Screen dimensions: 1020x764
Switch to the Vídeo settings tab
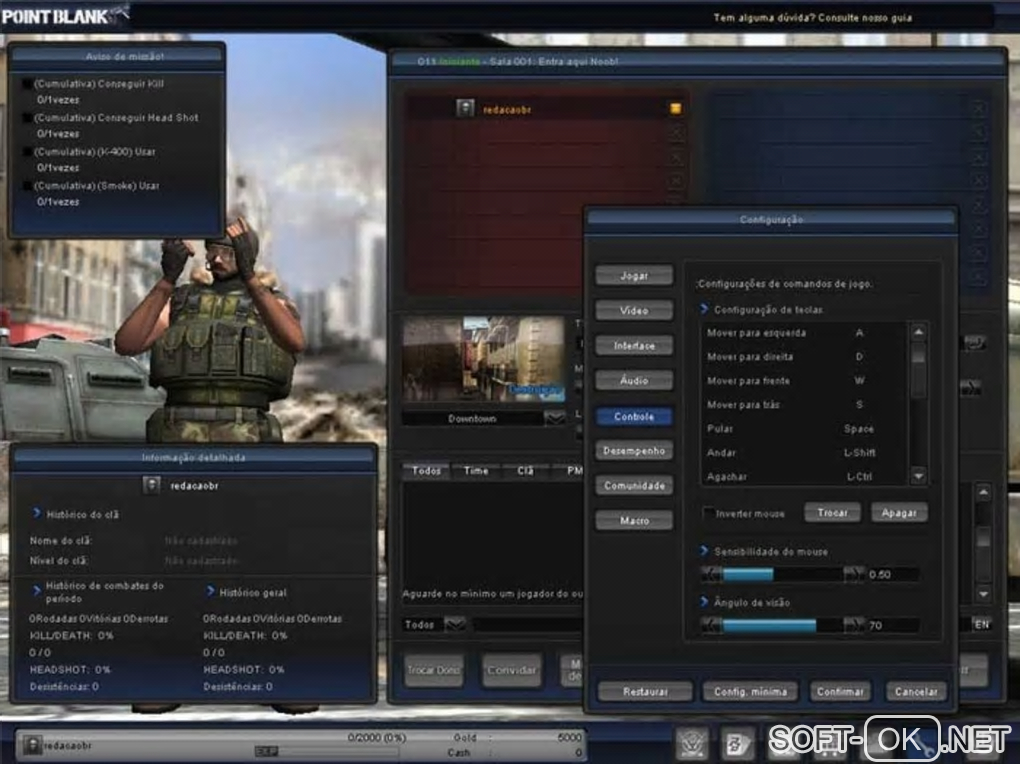[x=634, y=310]
